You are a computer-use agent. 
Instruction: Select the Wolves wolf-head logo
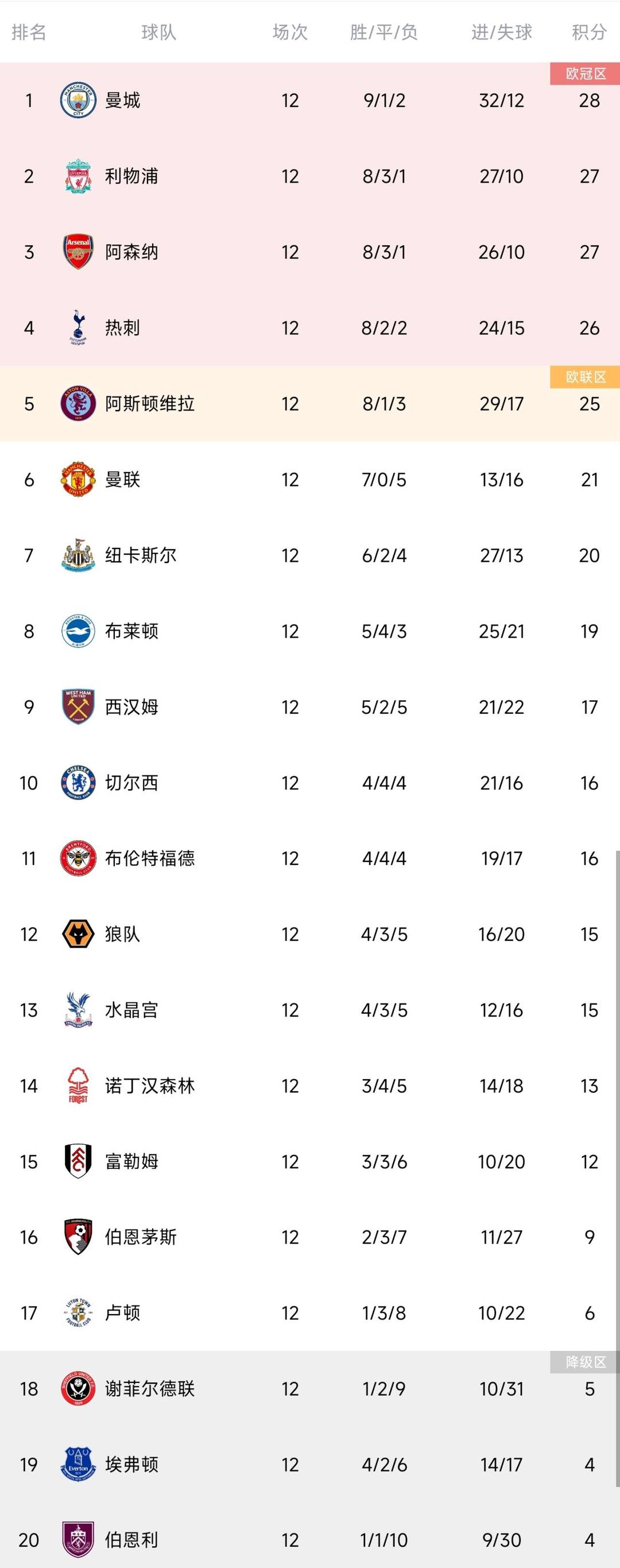[x=78, y=934]
